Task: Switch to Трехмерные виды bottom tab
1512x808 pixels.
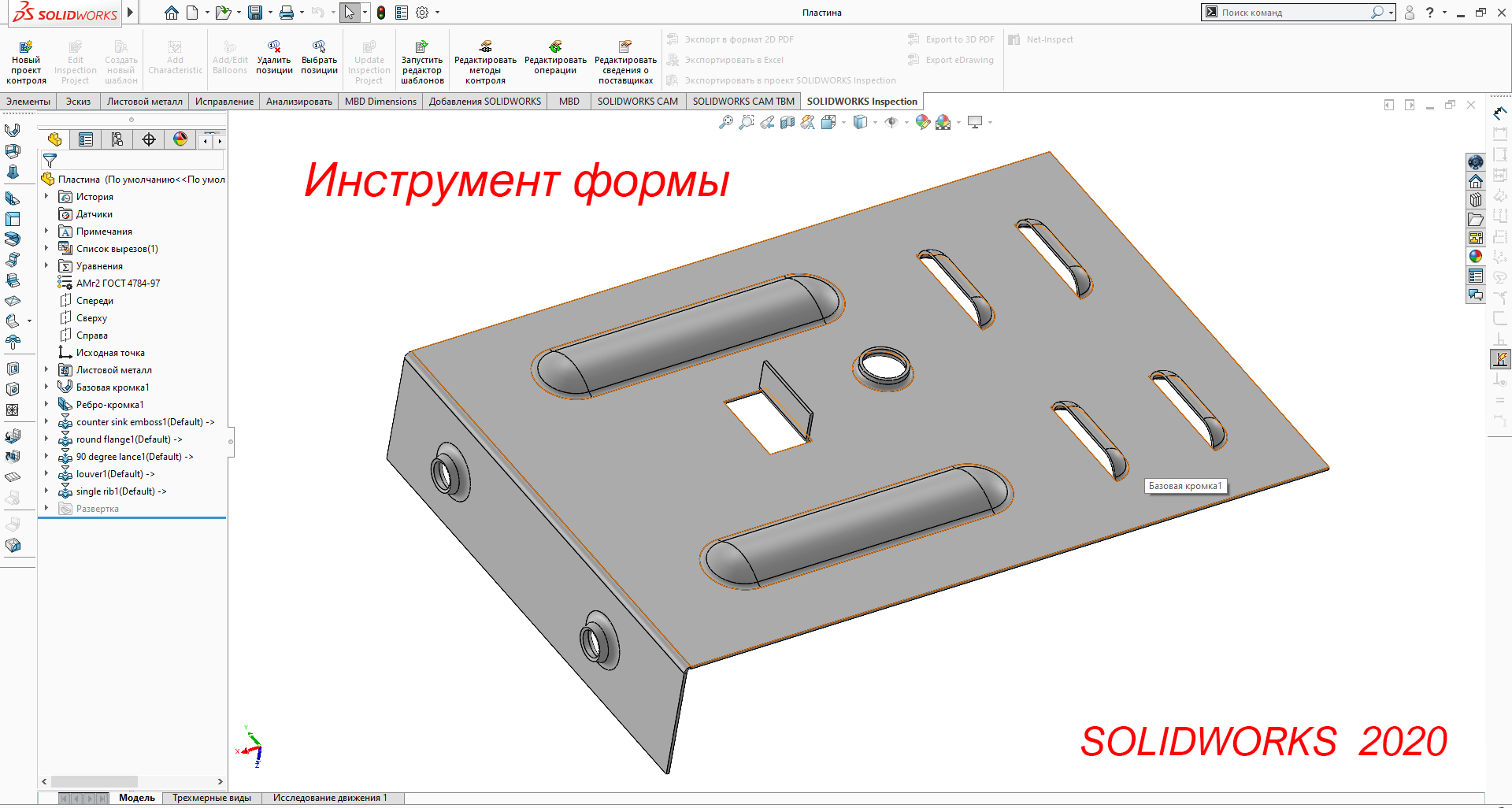Action: (x=212, y=798)
